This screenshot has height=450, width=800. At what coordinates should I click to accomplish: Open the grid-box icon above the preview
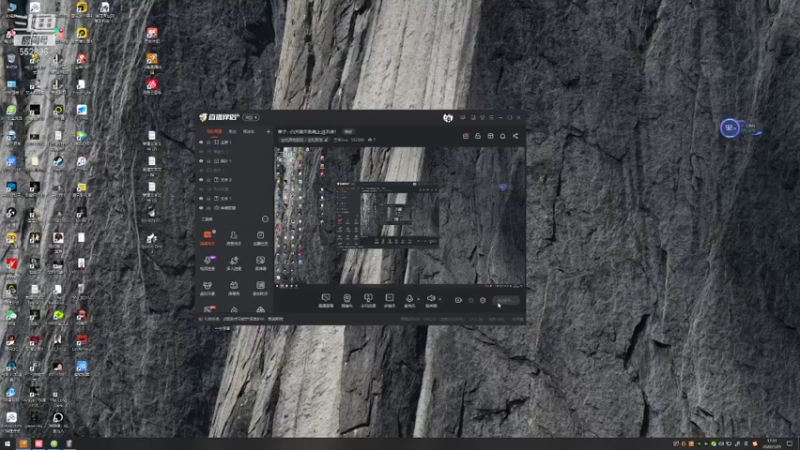[x=490, y=136]
